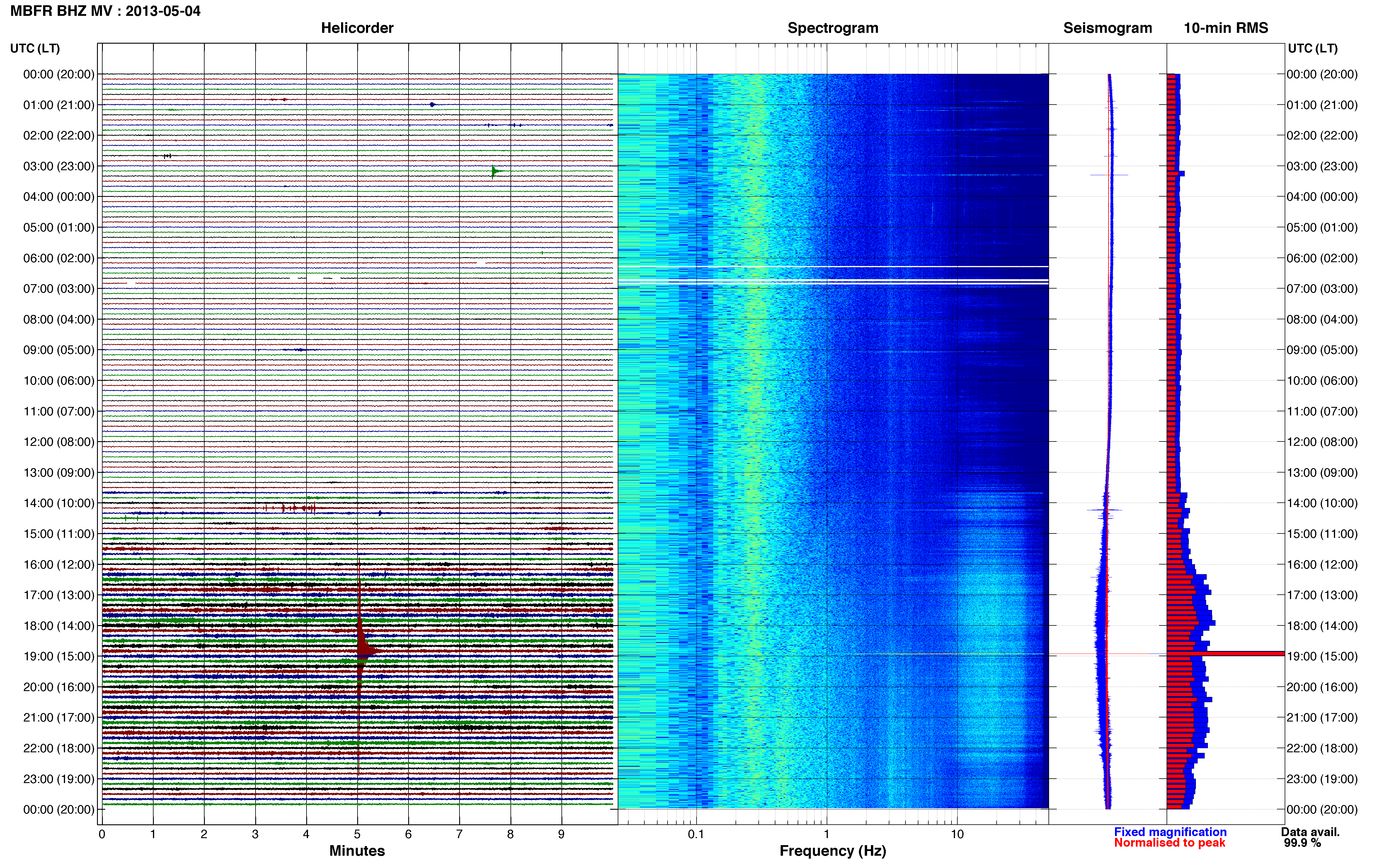This screenshot has width=1389, height=868.
Task: Click right time label '12:00 (08:00)'
Action: click(x=1322, y=442)
